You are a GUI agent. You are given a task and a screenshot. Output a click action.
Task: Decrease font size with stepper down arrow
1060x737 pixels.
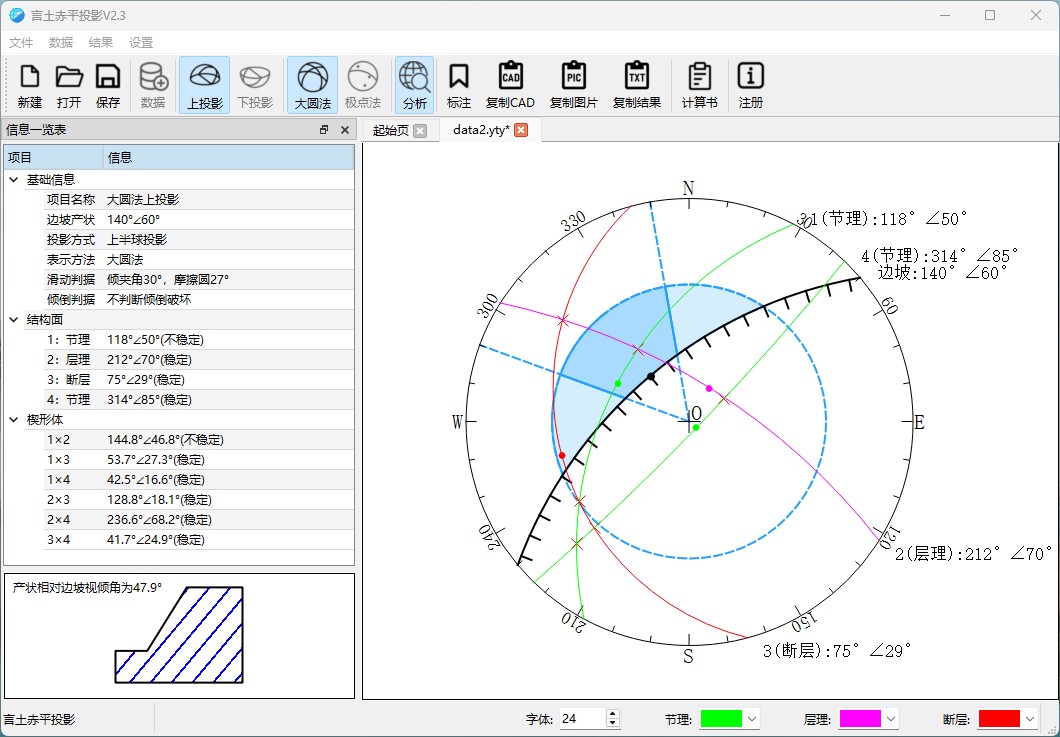[612, 723]
